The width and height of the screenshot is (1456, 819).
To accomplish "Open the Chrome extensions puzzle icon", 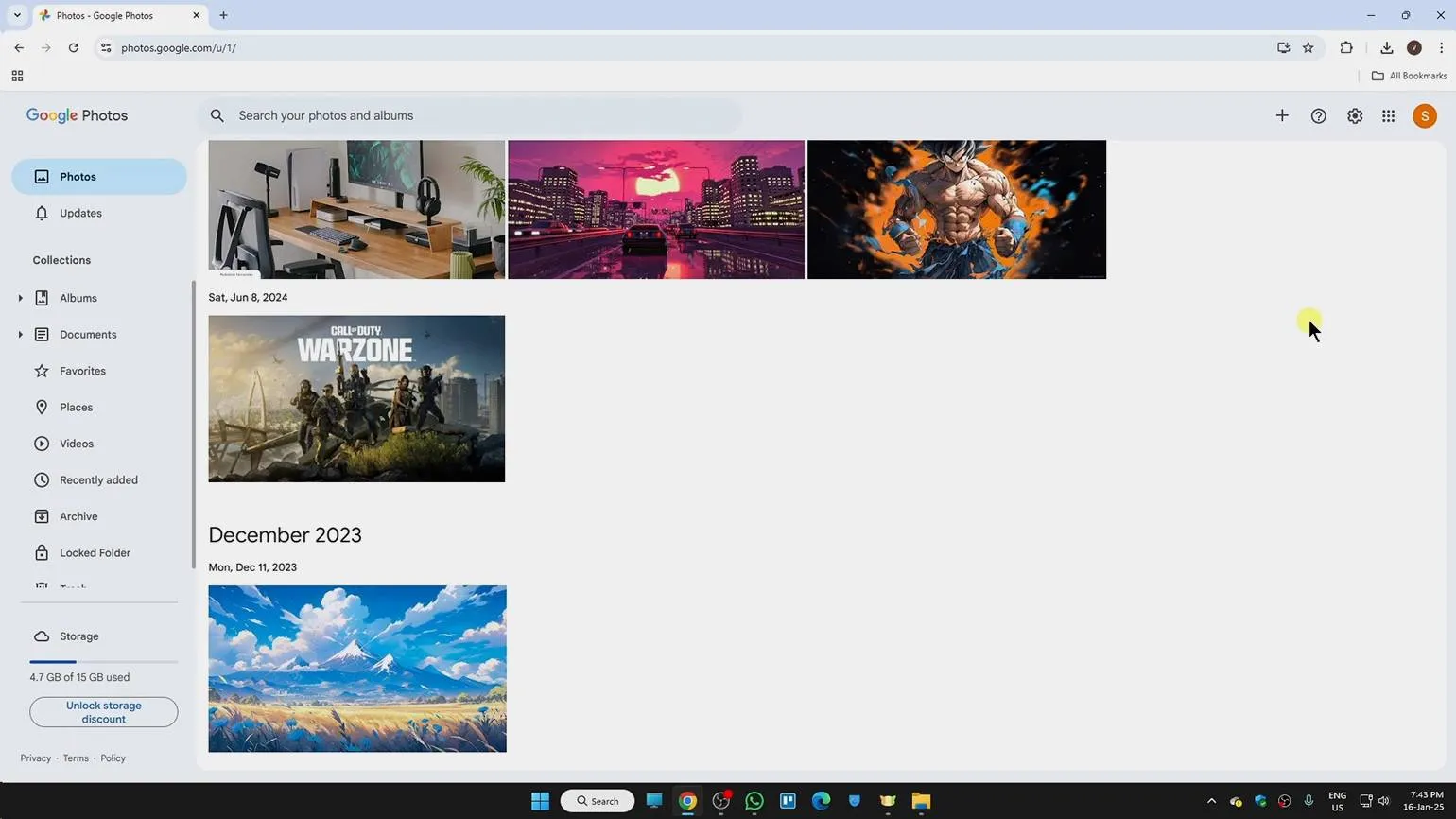I will 1346,47.
